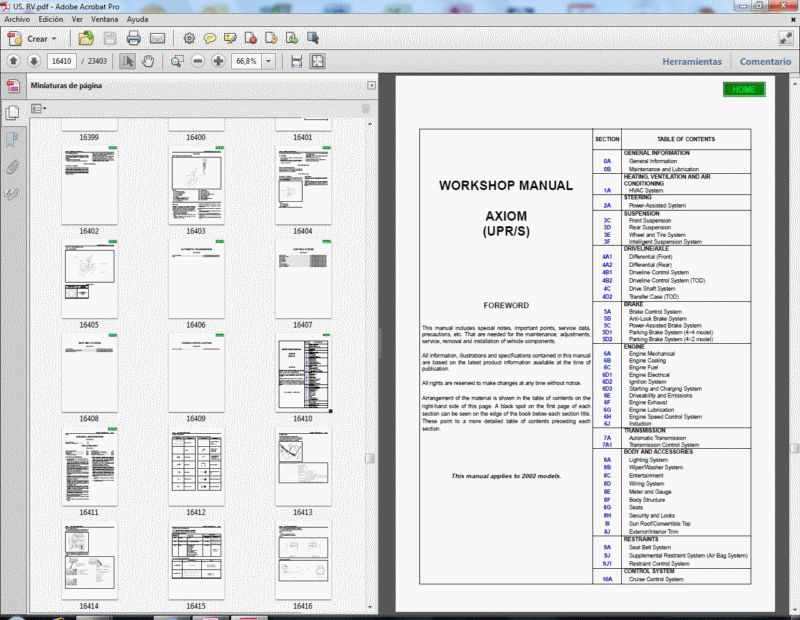The width and height of the screenshot is (800, 620).
Task: Select thumbnail of page 16415
Action: coord(196,560)
